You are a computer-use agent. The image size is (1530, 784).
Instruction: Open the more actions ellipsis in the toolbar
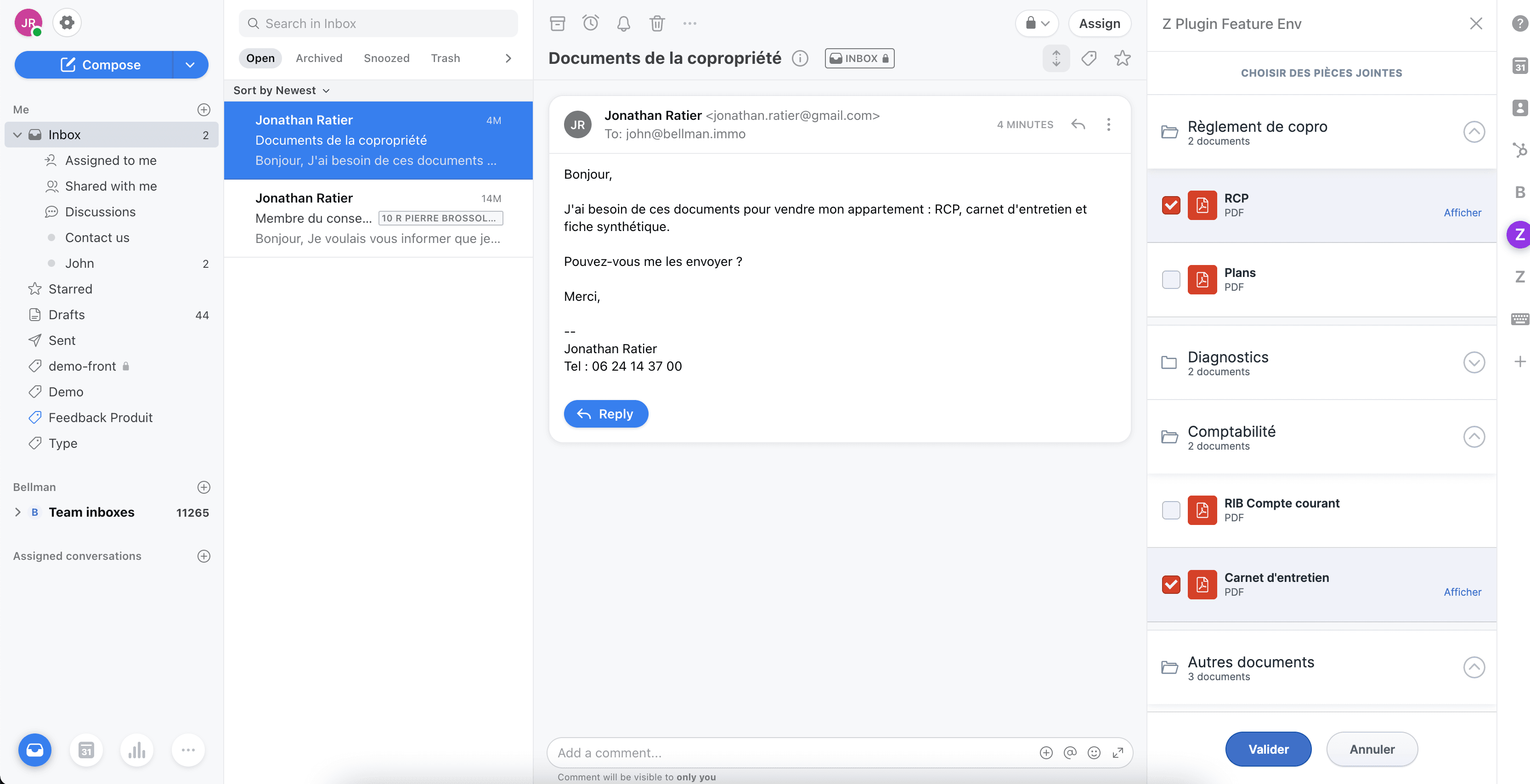pyautogui.click(x=689, y=23)
